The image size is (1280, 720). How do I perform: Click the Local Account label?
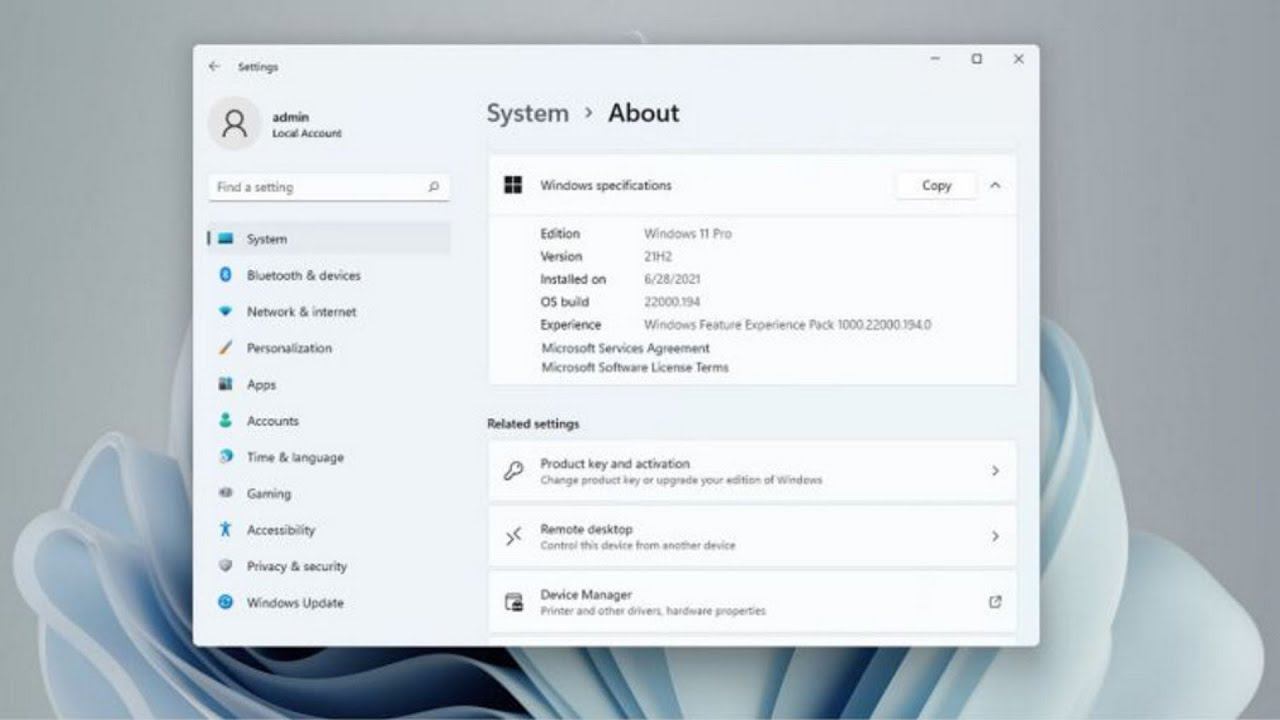[x=306, y=133]
